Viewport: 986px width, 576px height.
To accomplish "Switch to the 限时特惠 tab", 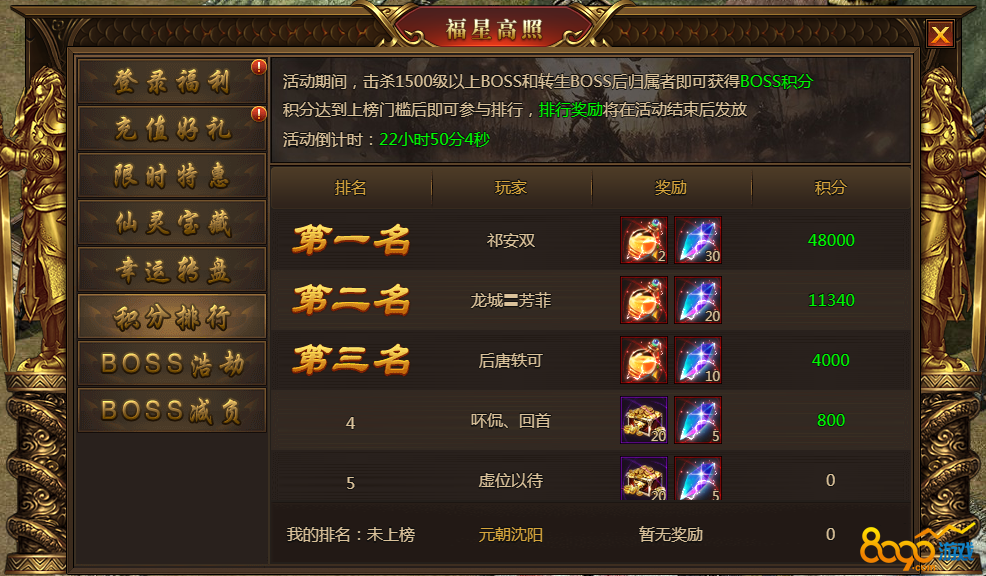I will pyautogui.click(x=172, y=175).
